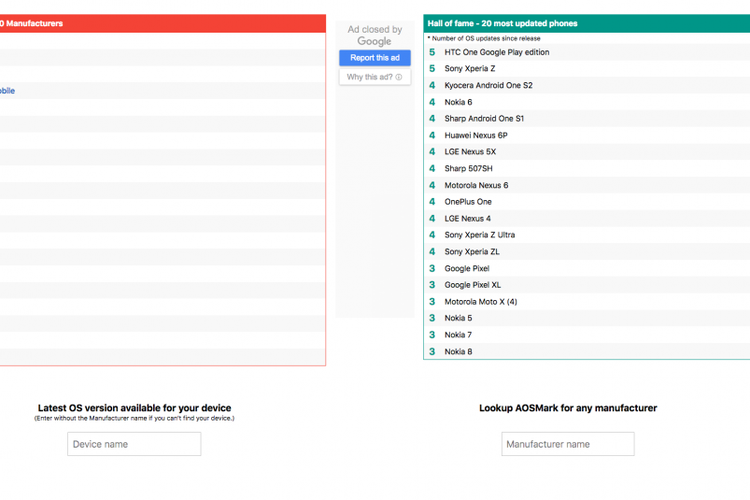Image resolution: width=750 pixels, height=500 pixels.
Task: Click Kyocera Android One S2 entry
Action: pos(488,85)
